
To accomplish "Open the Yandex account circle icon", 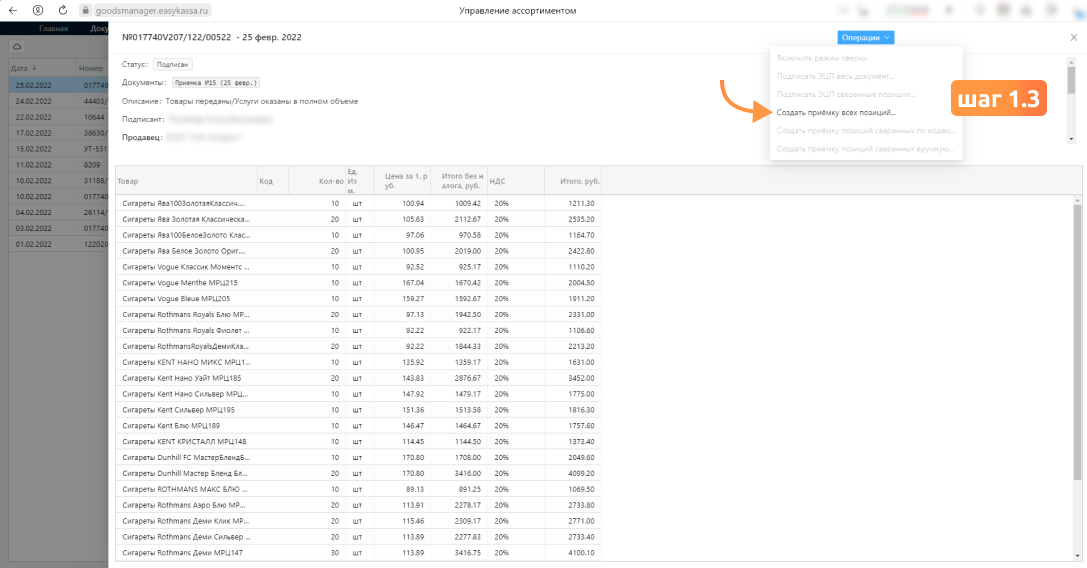I will coord(38,10).
